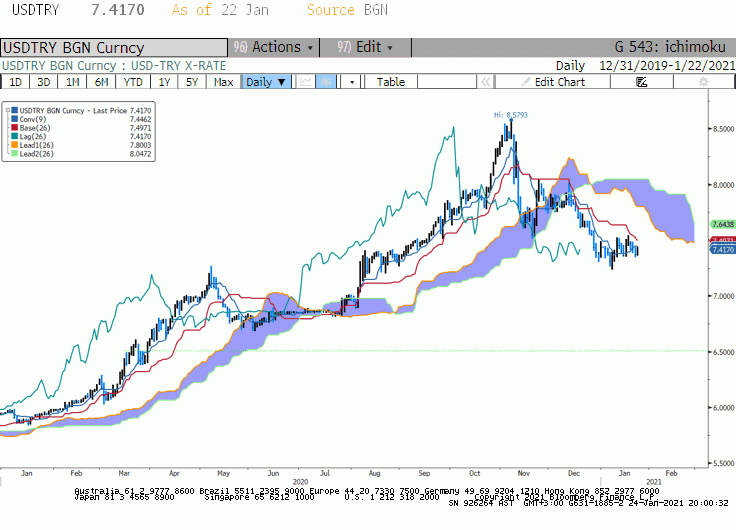Switch to the YTD range tab
This screenshot has width=736, height=530.
coord(133,82)
